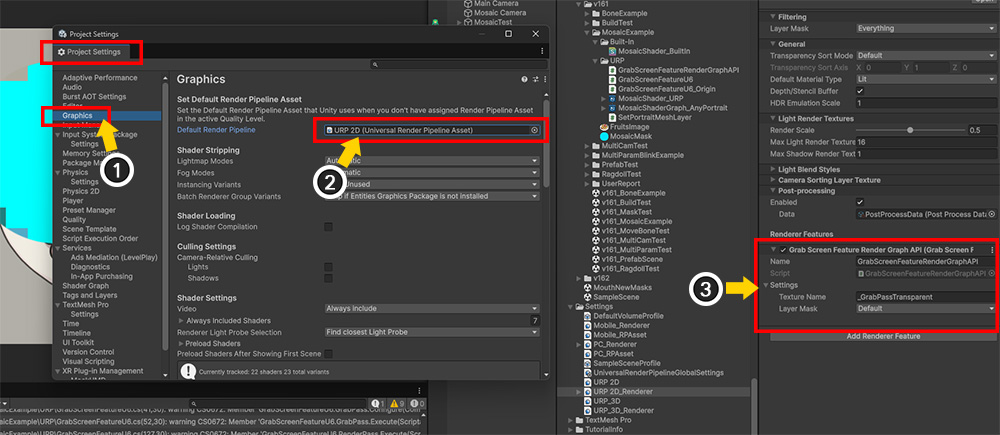Click the help icon beside the Graphics heading
1000x435 pixels.
pos(524,79)
